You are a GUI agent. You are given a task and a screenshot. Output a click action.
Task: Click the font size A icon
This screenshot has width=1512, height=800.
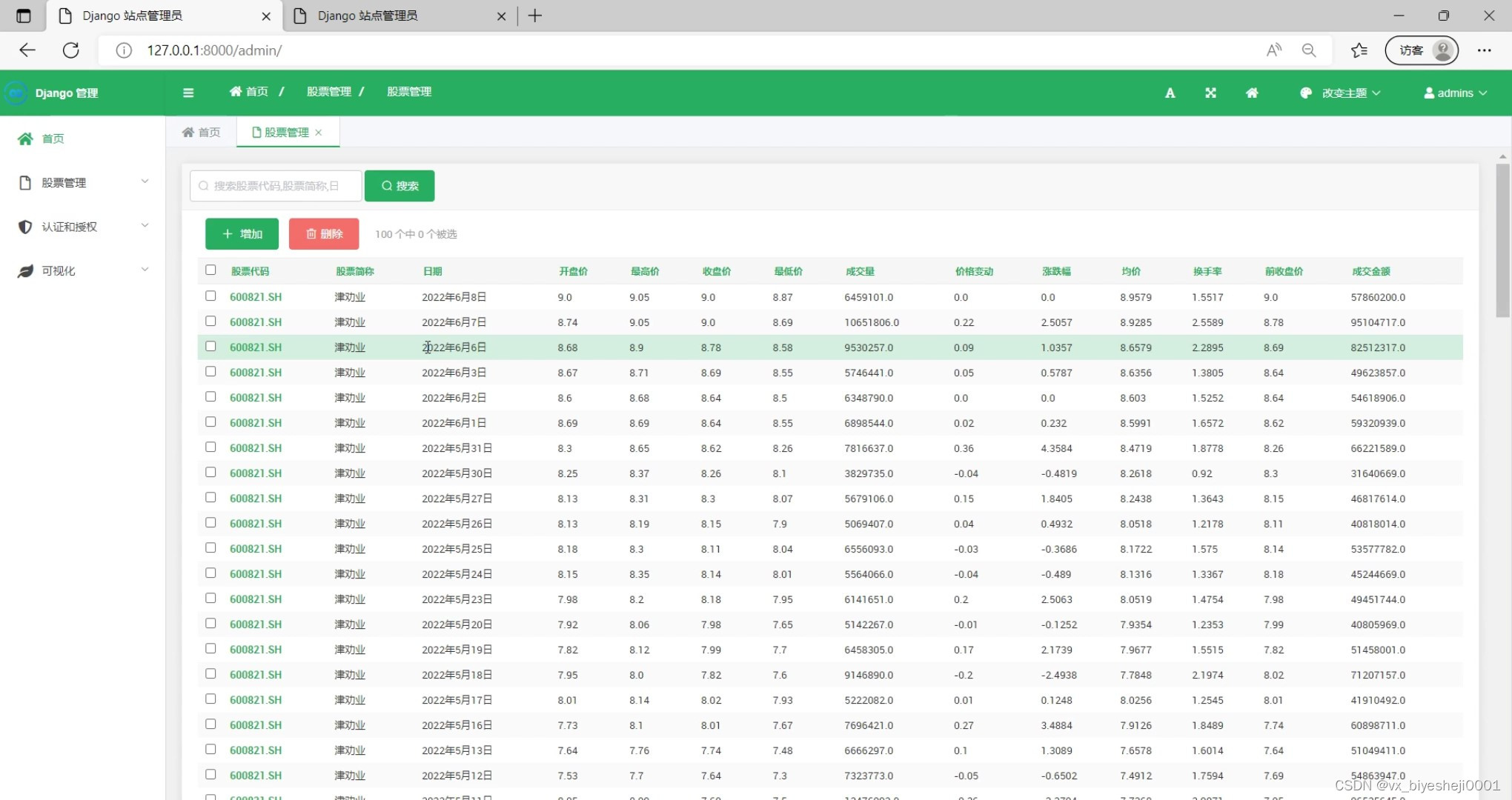tap(1170, 93)
